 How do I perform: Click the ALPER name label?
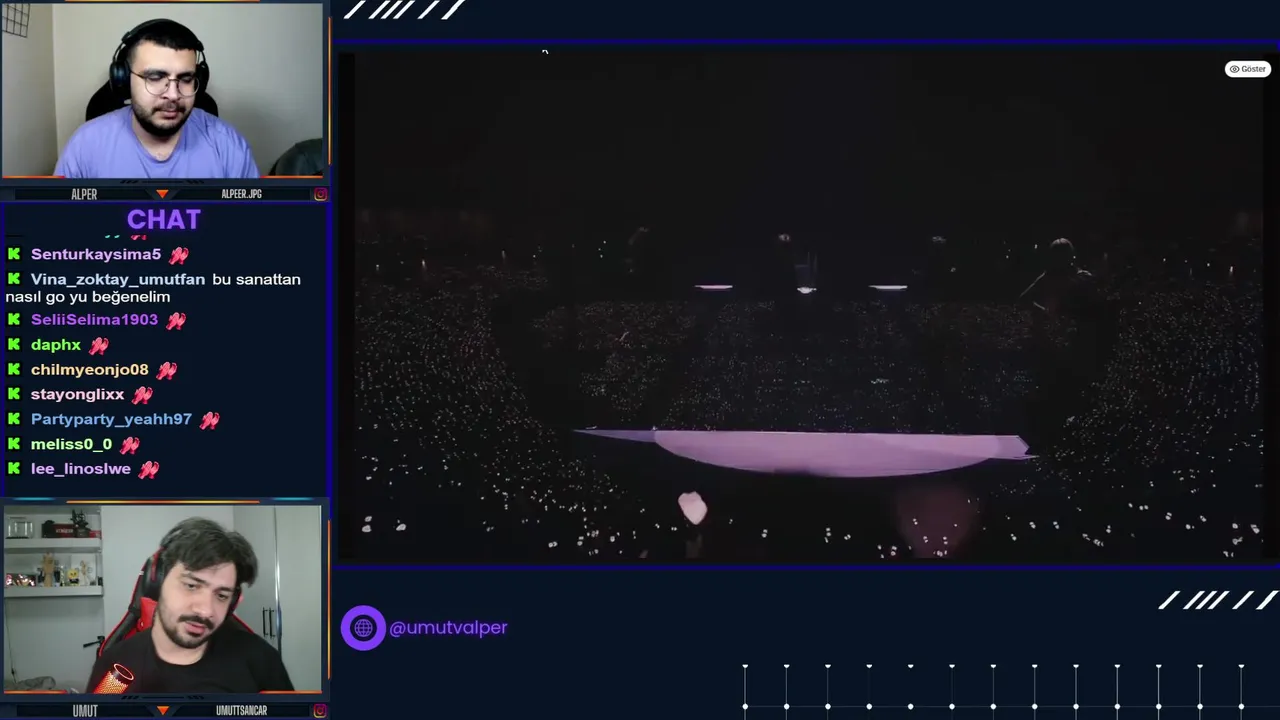(84, 194)
